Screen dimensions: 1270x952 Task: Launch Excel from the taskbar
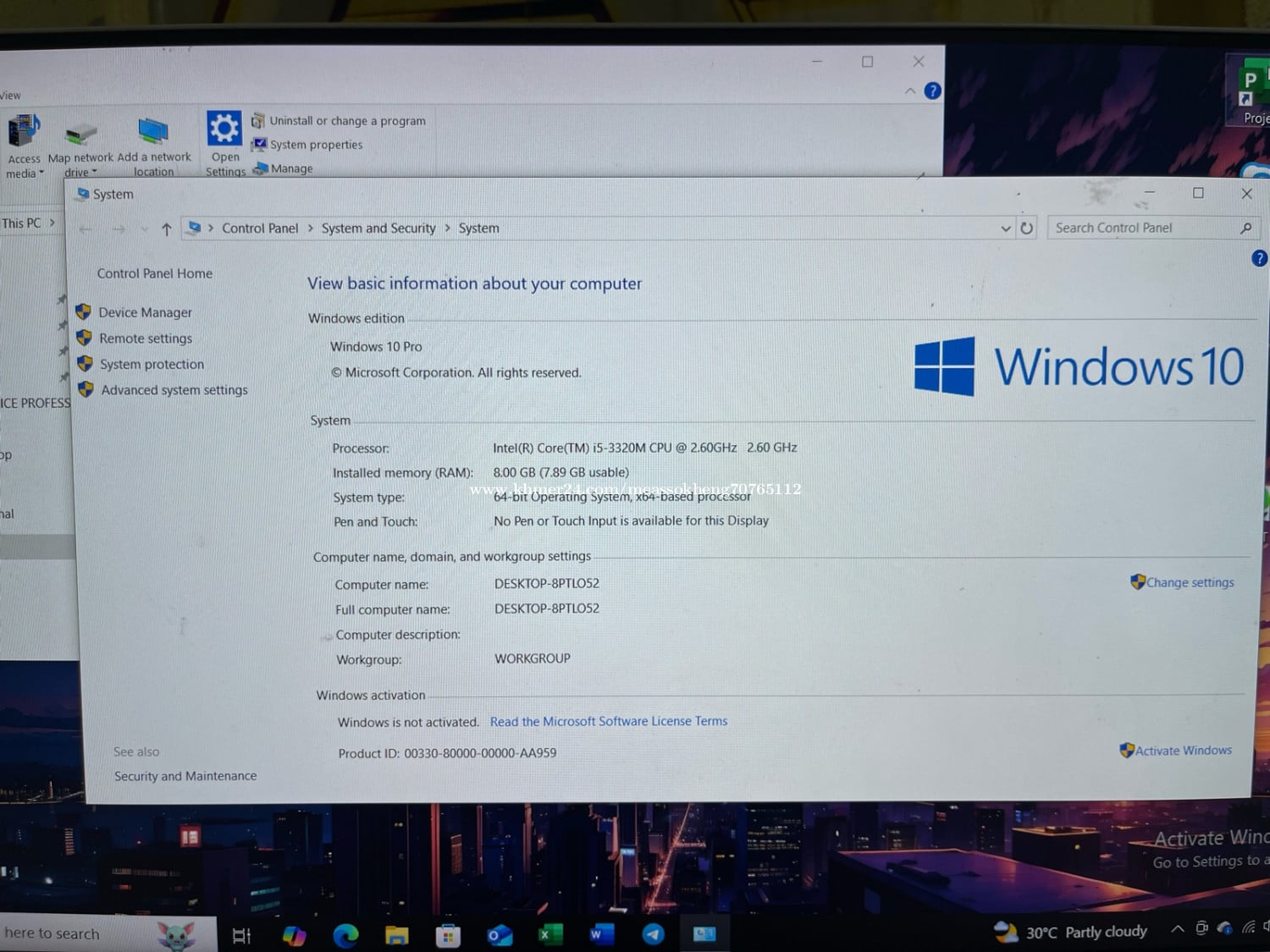[549, 934]
